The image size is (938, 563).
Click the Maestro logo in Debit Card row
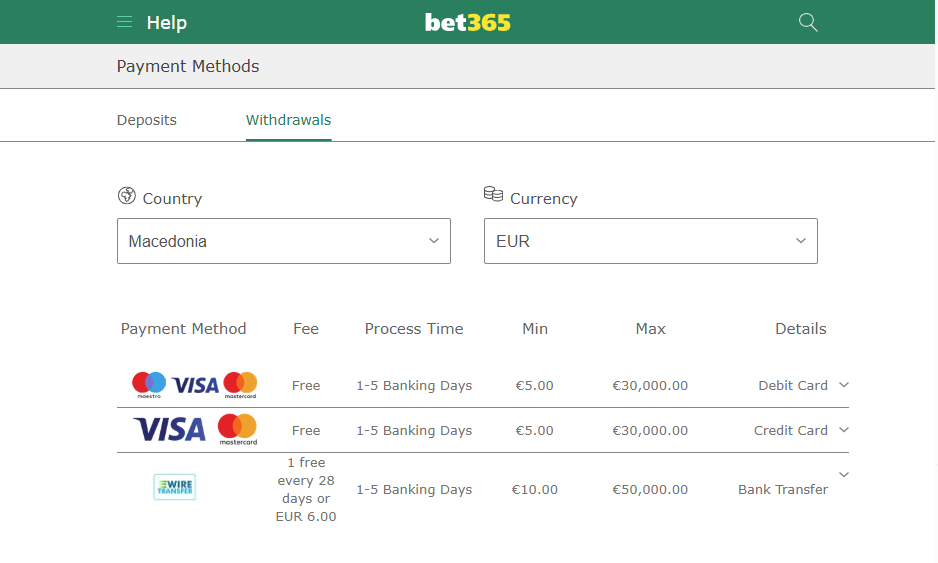click(149, 385)
